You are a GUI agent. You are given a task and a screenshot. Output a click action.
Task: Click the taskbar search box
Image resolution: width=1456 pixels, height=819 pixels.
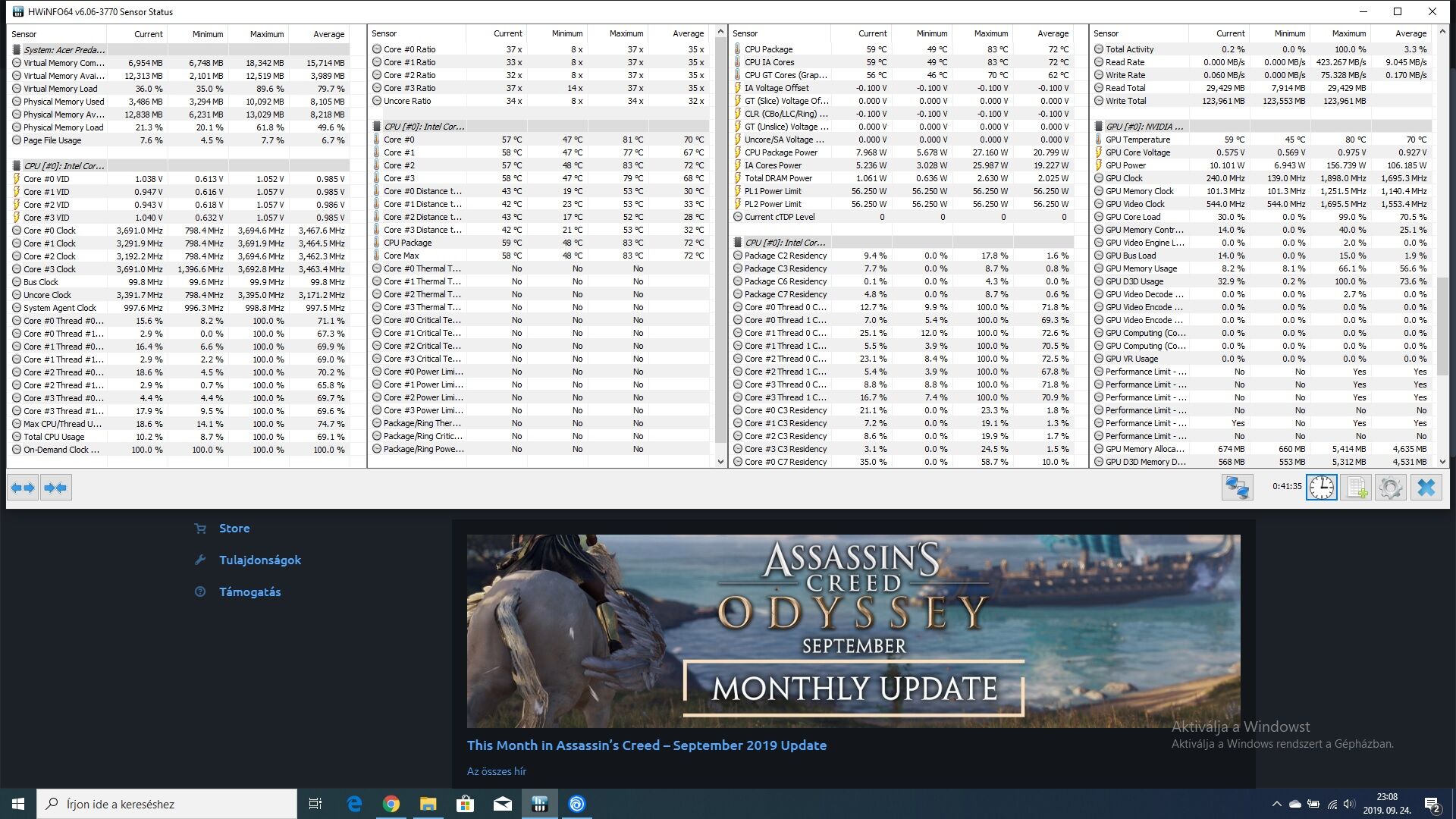point(167,804)
